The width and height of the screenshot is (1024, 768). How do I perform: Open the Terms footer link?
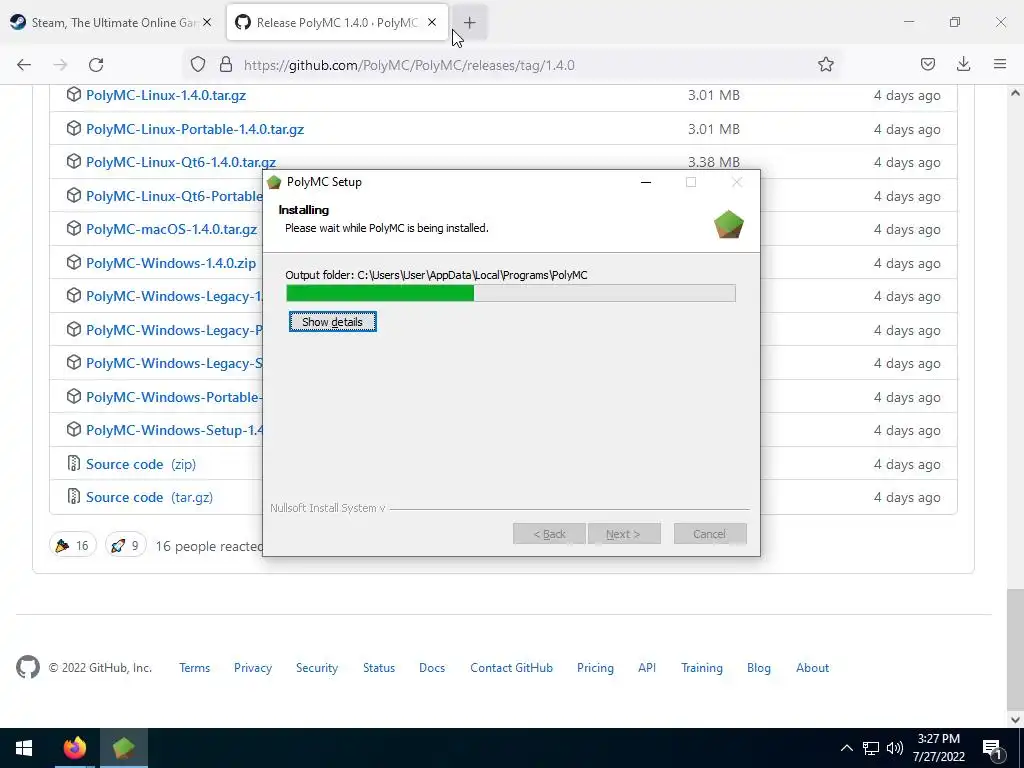pos(195,668)
